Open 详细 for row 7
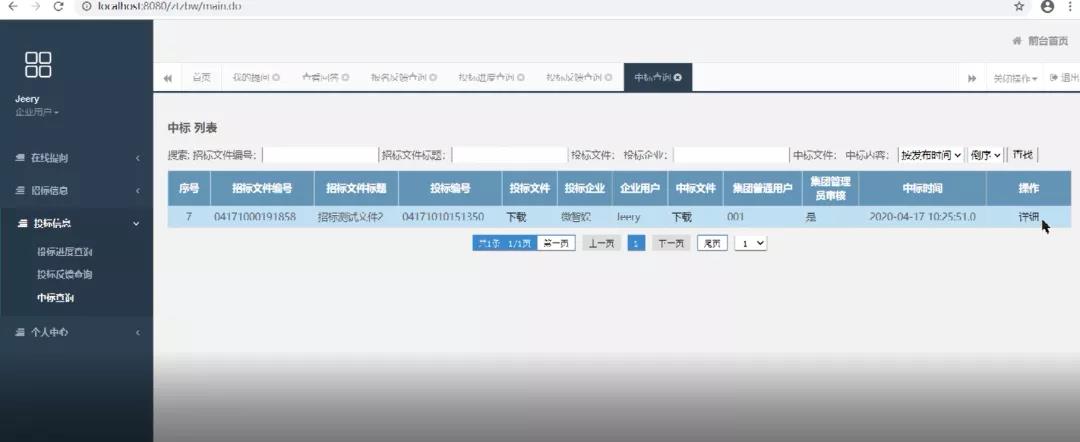 [1028, 217]
